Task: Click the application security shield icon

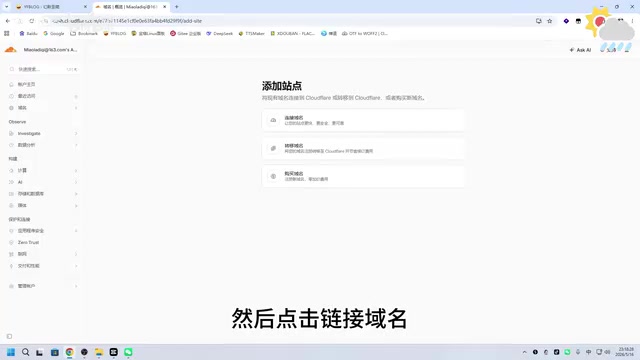Action: (x=11, y=231)
